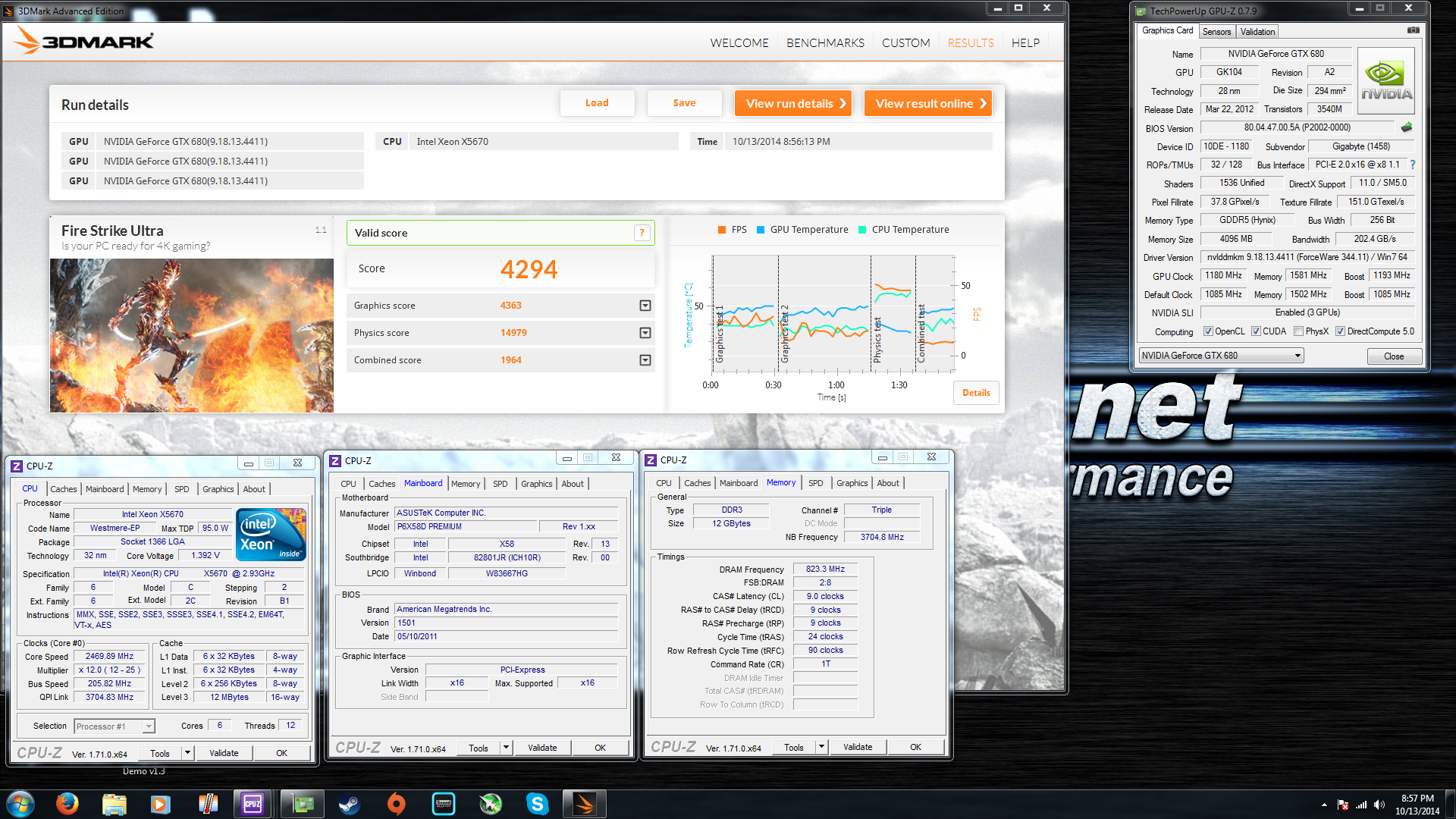The width and height of the screenshot is (1456, 819).
Task: Click the Details button under the chart
Action: click(976, 393)
